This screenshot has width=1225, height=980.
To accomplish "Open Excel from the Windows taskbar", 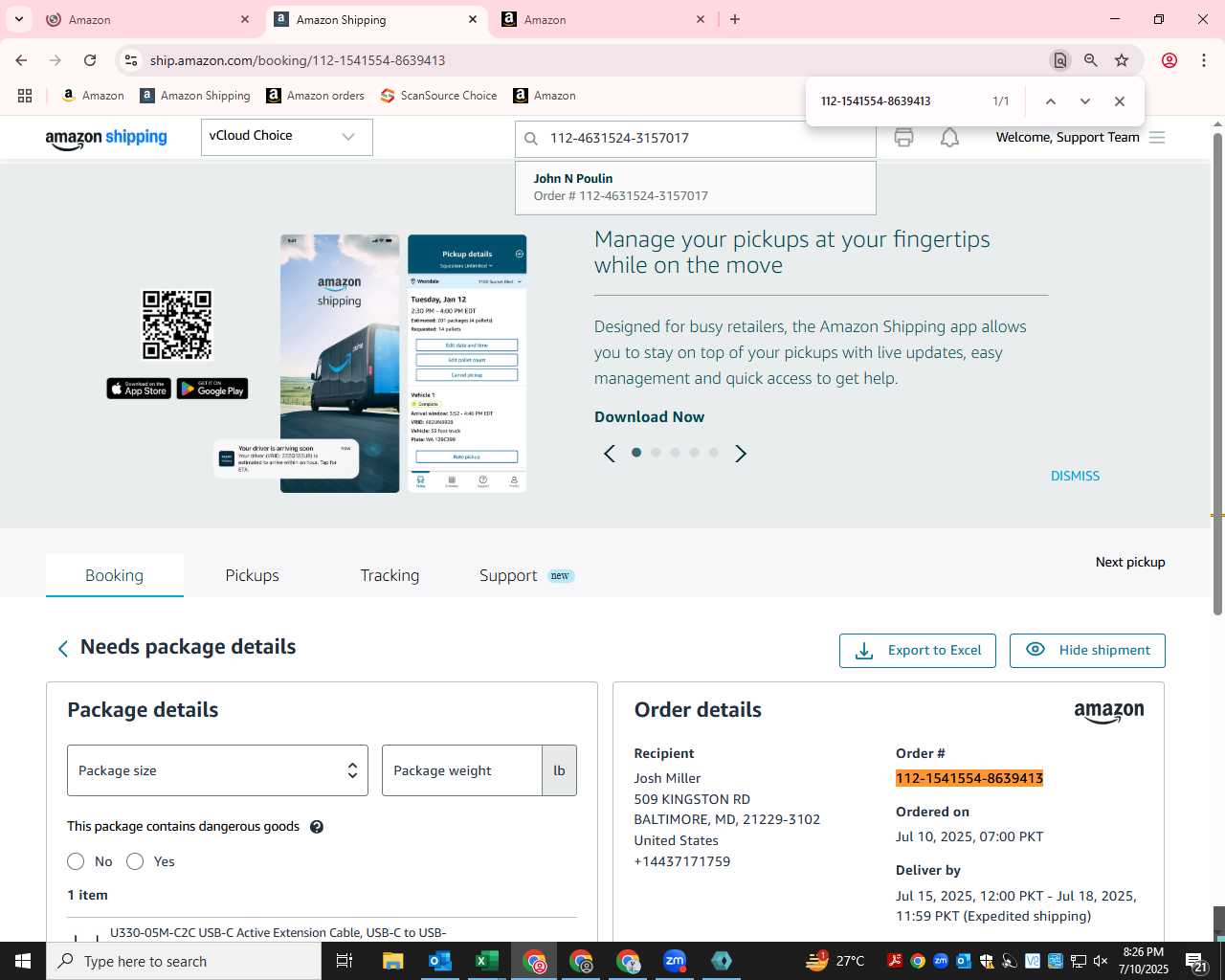I will pos(486,961).
